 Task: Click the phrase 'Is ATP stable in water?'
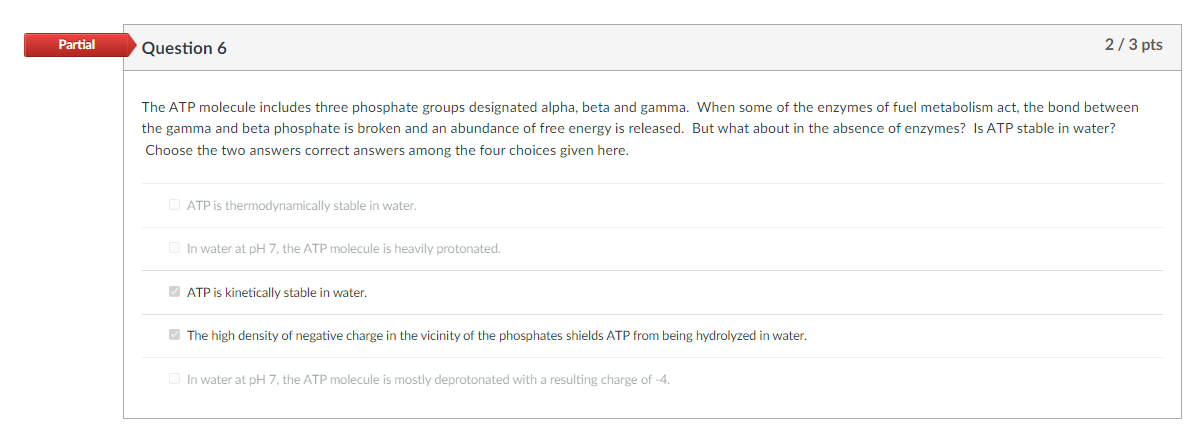click(1044, 129)
